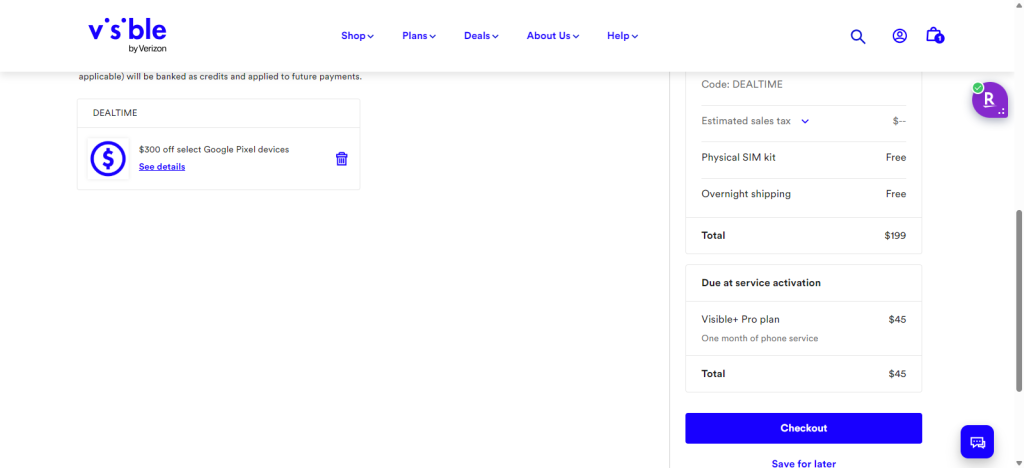Remove DEALTIME promo with trash icon
1024x468 pixels.
tap(342, 159)
